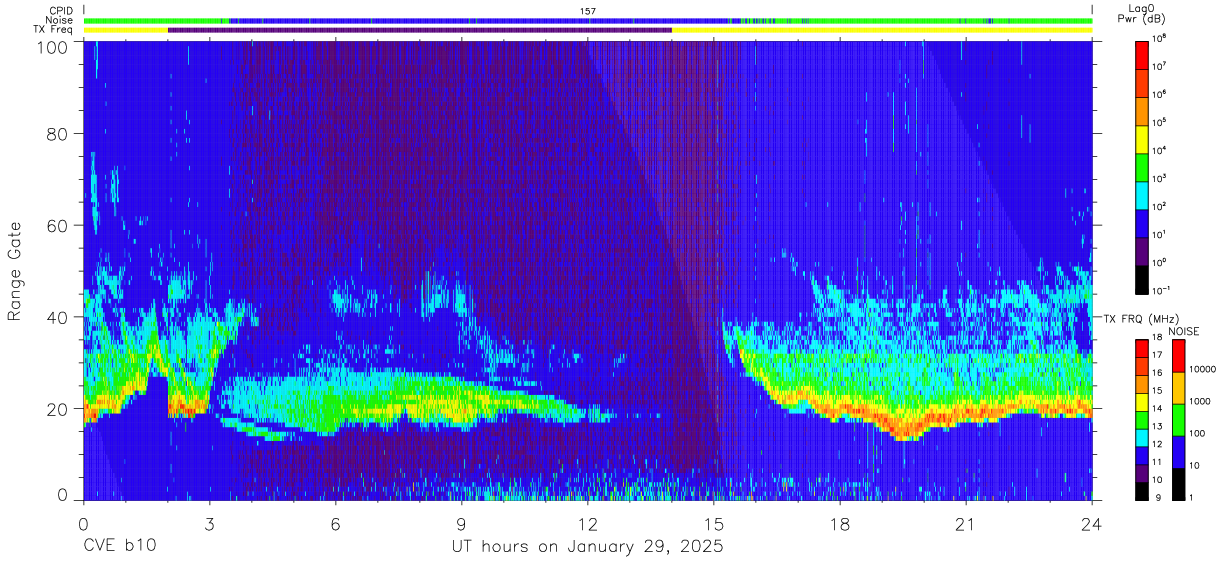
Task: Click the 12 tick on the UT hours axis
Action: coord(588,524)
